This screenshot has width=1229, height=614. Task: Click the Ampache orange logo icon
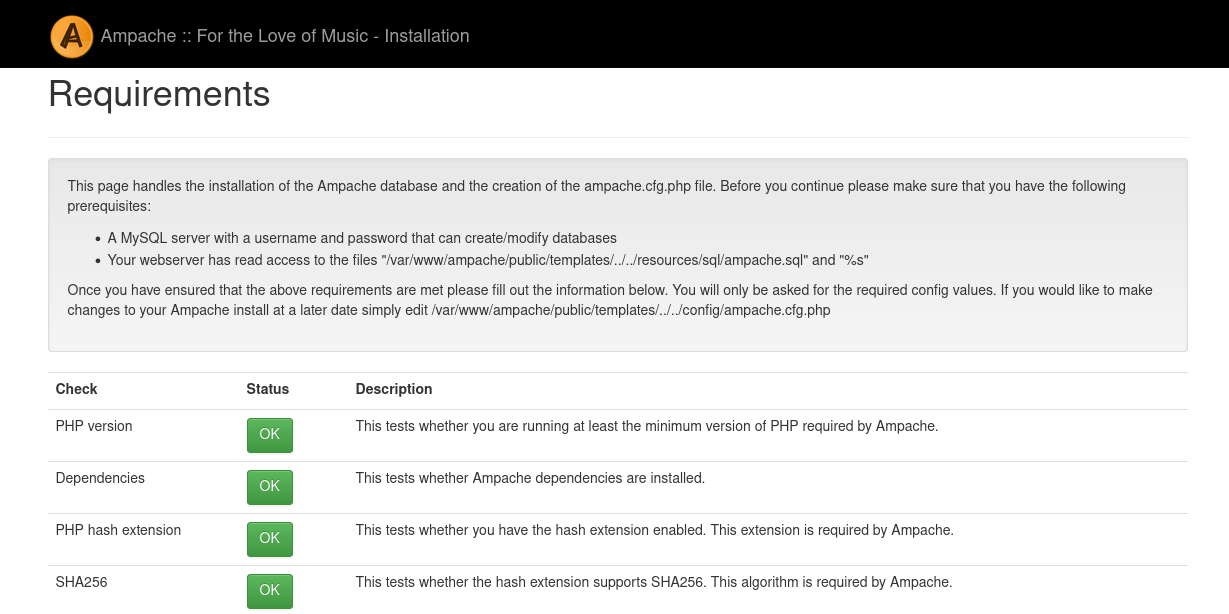(71, 36)
